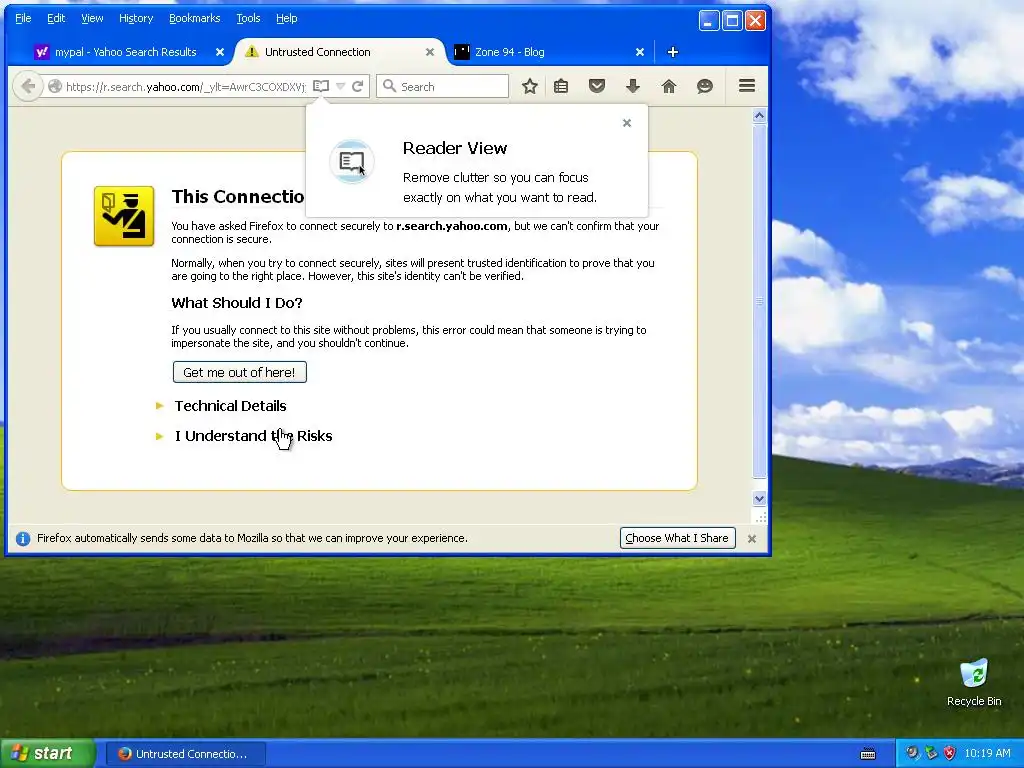Bookmark this page with the star icon
Viewport: 1024px width, 768px height.
point(530,86)
